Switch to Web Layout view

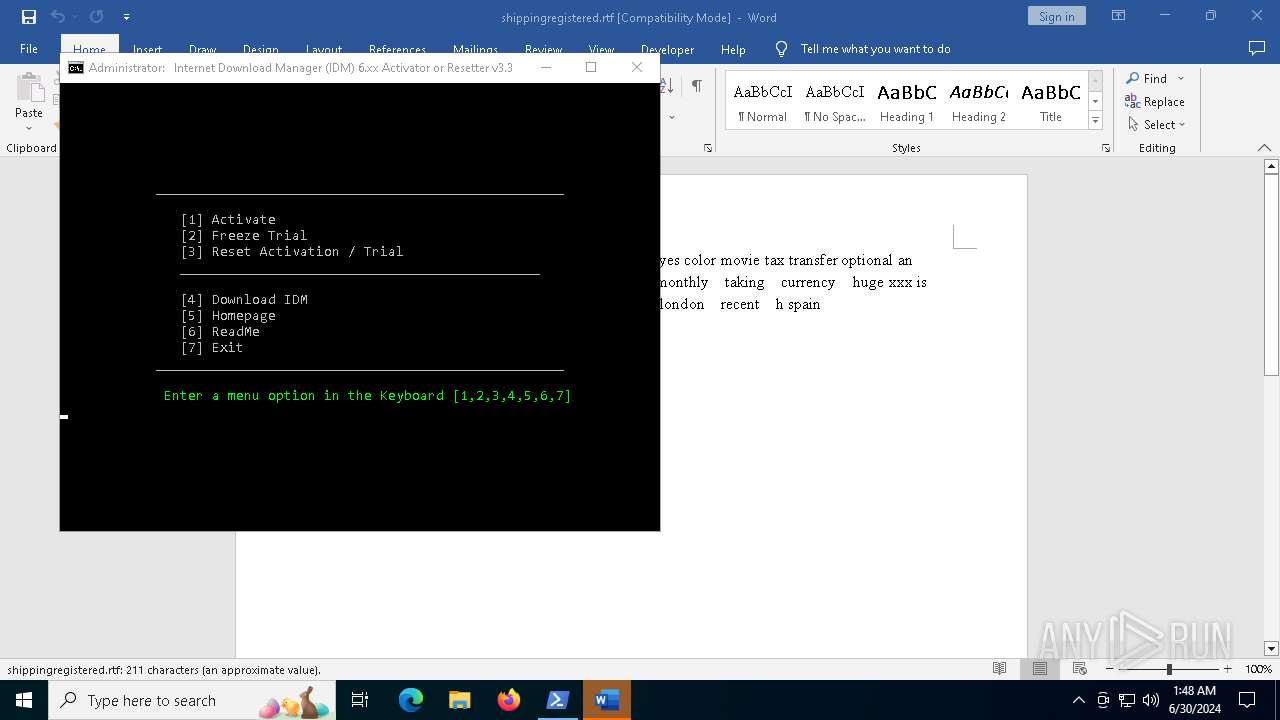[x=1079, y=669]
